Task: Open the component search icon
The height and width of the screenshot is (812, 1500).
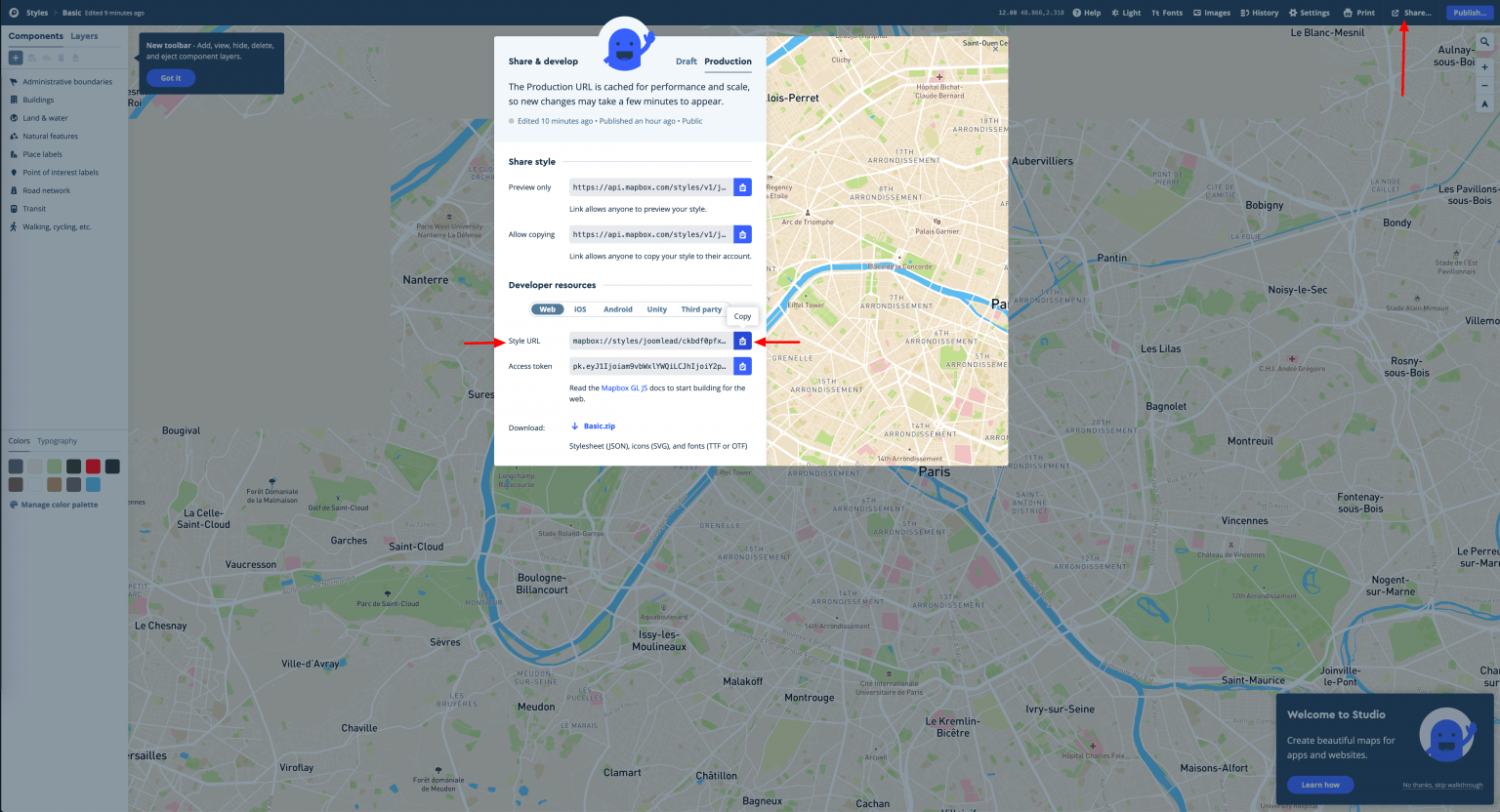Action: tap(32, 58)
